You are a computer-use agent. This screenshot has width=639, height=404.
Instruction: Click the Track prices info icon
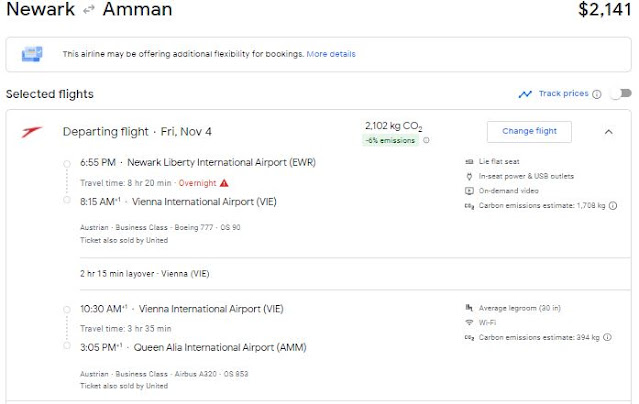(x=597, y=94)
